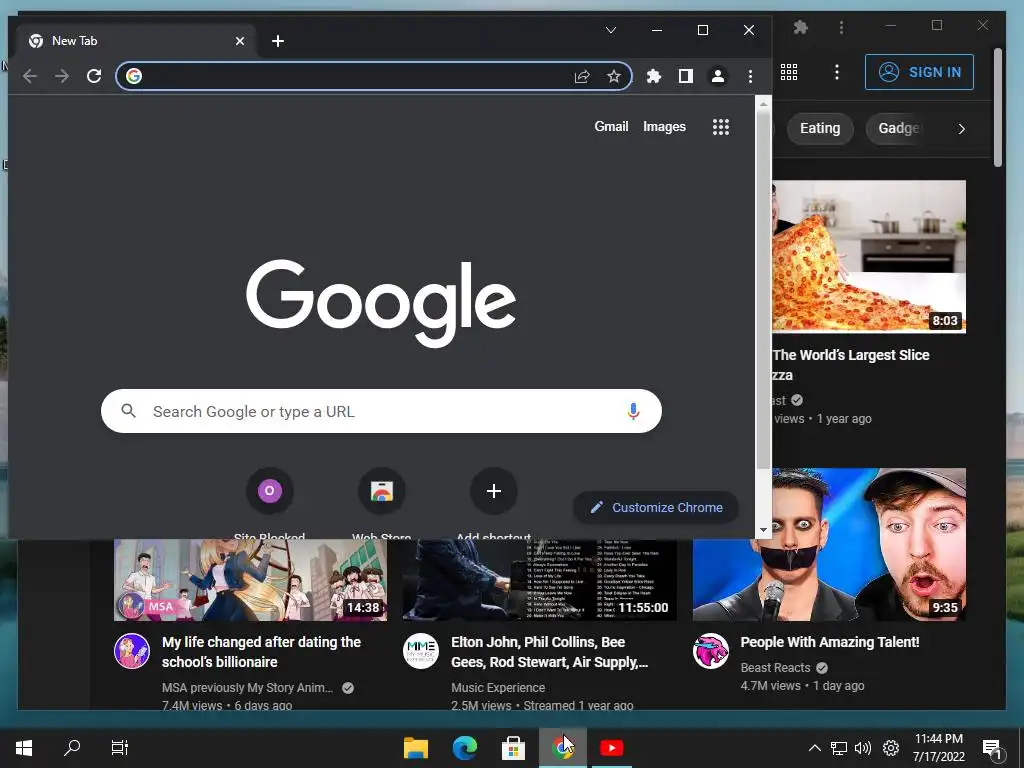Click the Beast Reacts channel name
Viewport: 1024px width, 768px height.
pyautogui.click(x=775, y=667)
